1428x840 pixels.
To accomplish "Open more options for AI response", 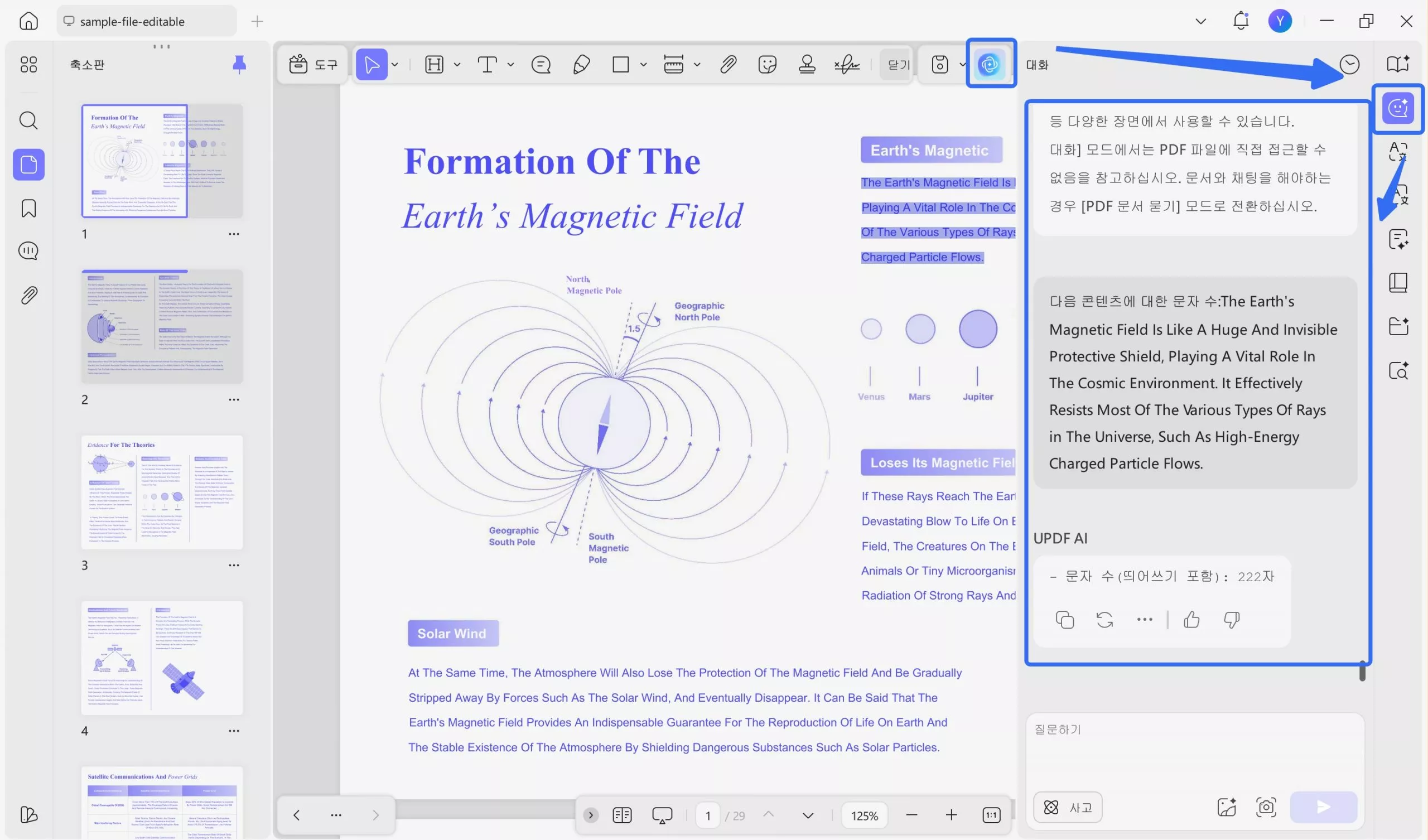I will pos(1144,620).
